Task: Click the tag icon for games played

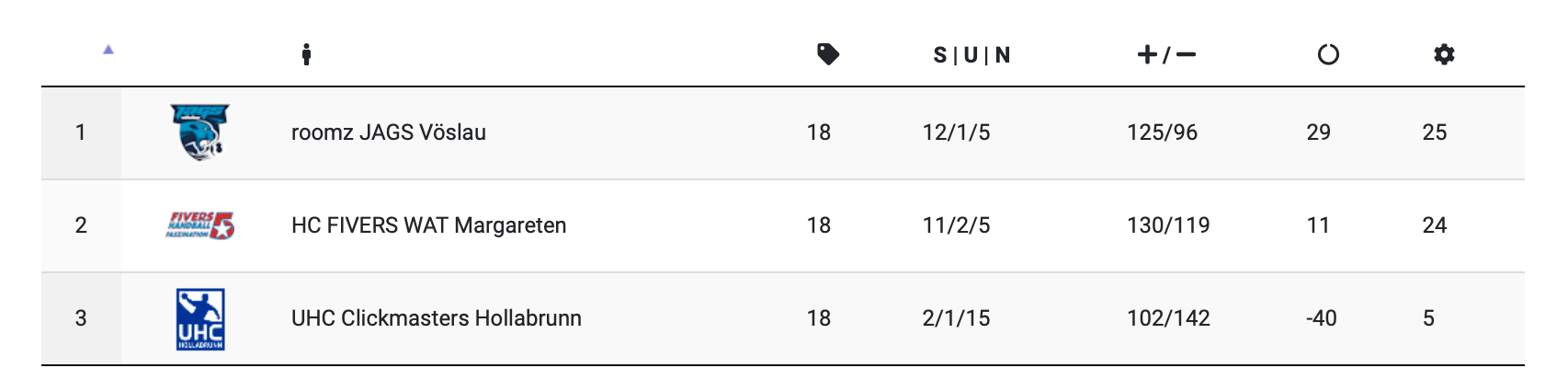Action: point(828,54)
